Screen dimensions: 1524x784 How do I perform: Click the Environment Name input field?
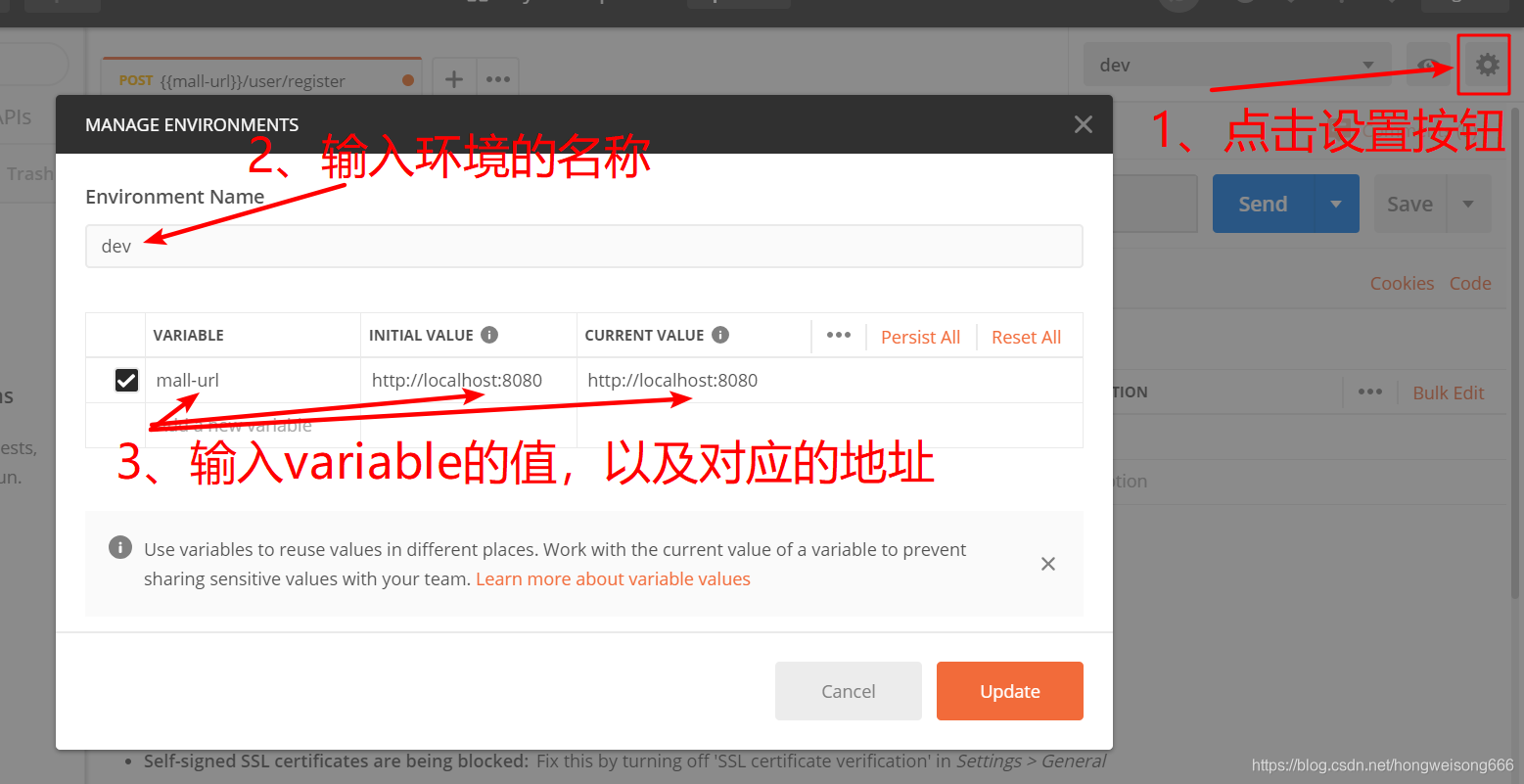[x=584, y=246]
